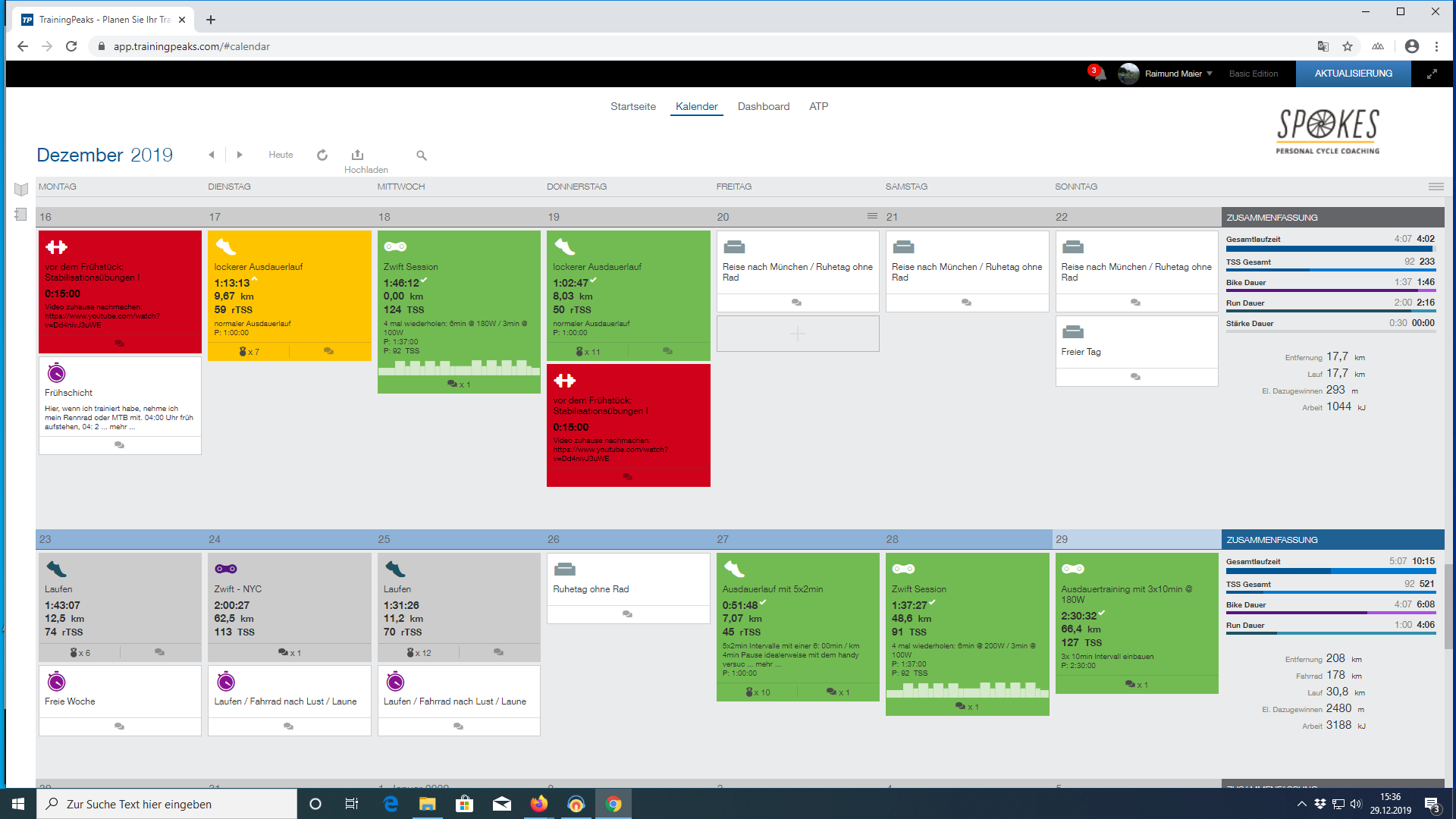This screenshot has width=1456, height=819.
Task: Go to previous month arrow
Action: pyautogui.click(x=212, y=155)
